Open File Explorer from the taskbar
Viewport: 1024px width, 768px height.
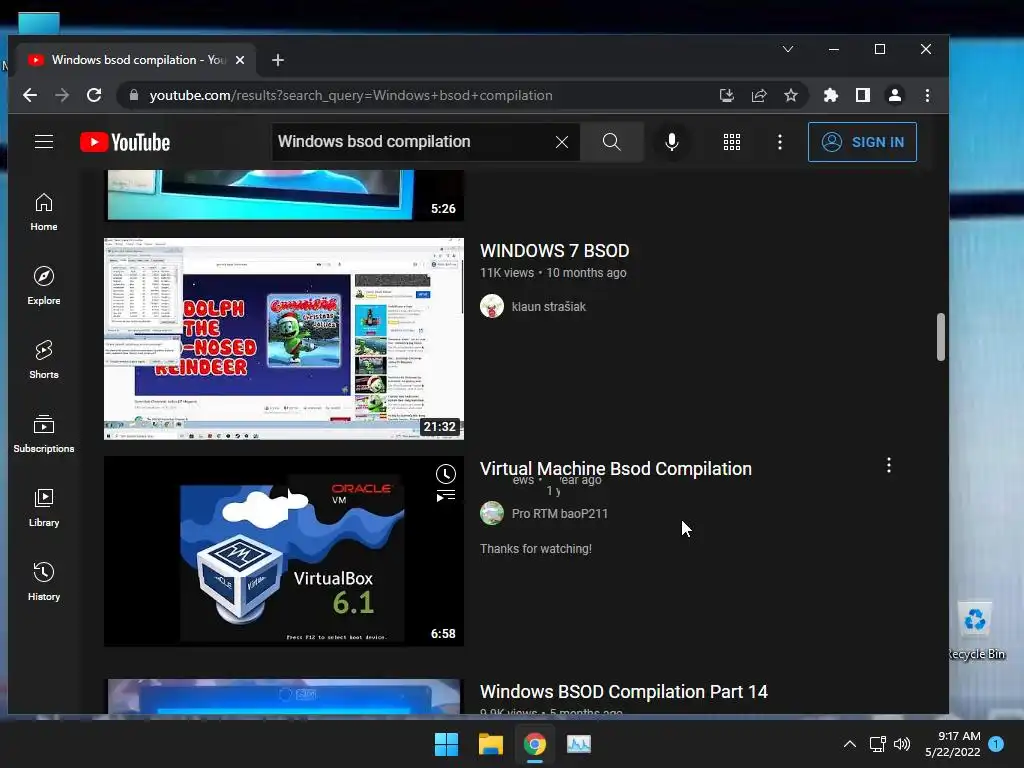point(490,744)
